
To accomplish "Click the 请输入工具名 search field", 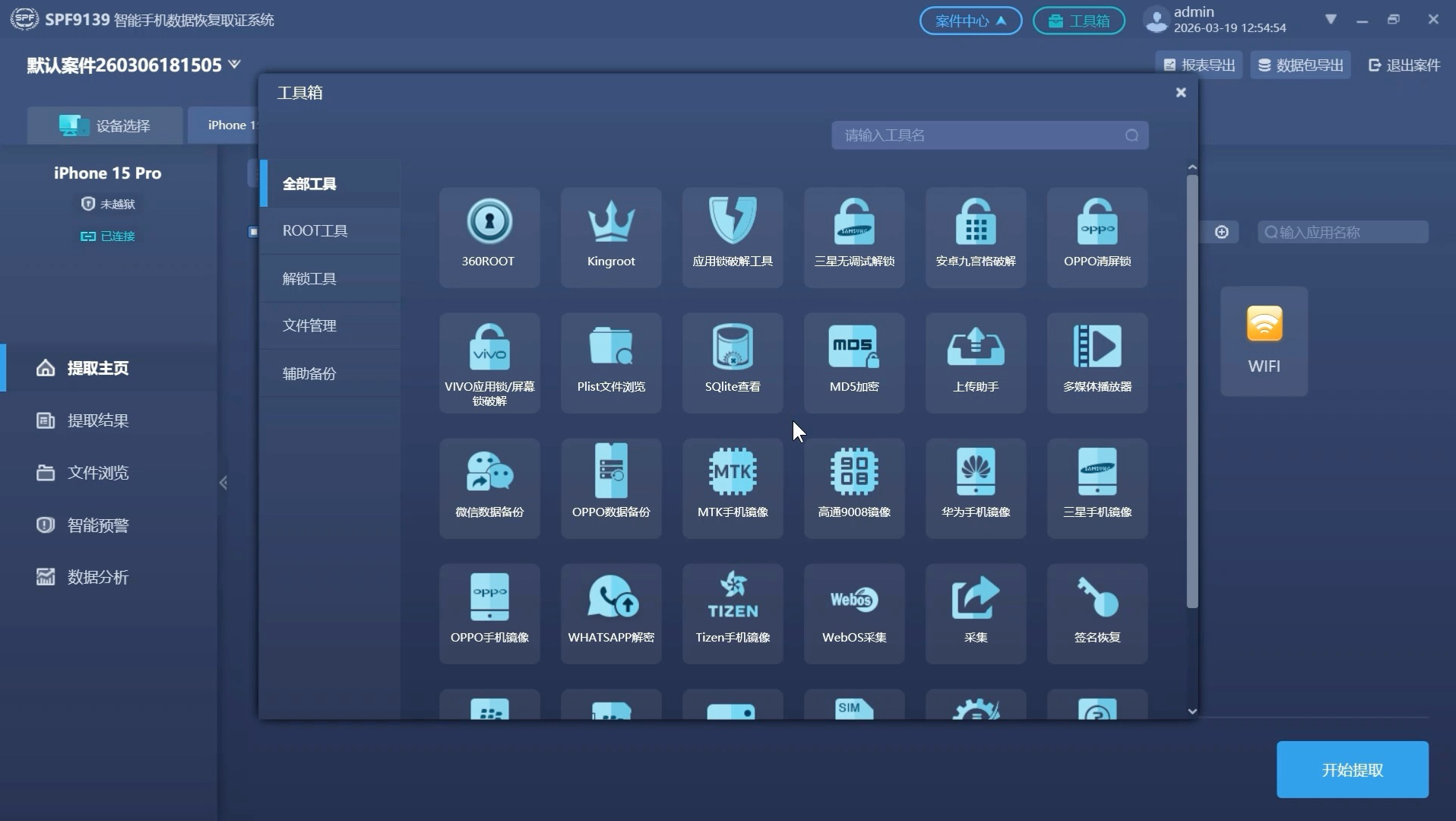I will pos(989,135).
